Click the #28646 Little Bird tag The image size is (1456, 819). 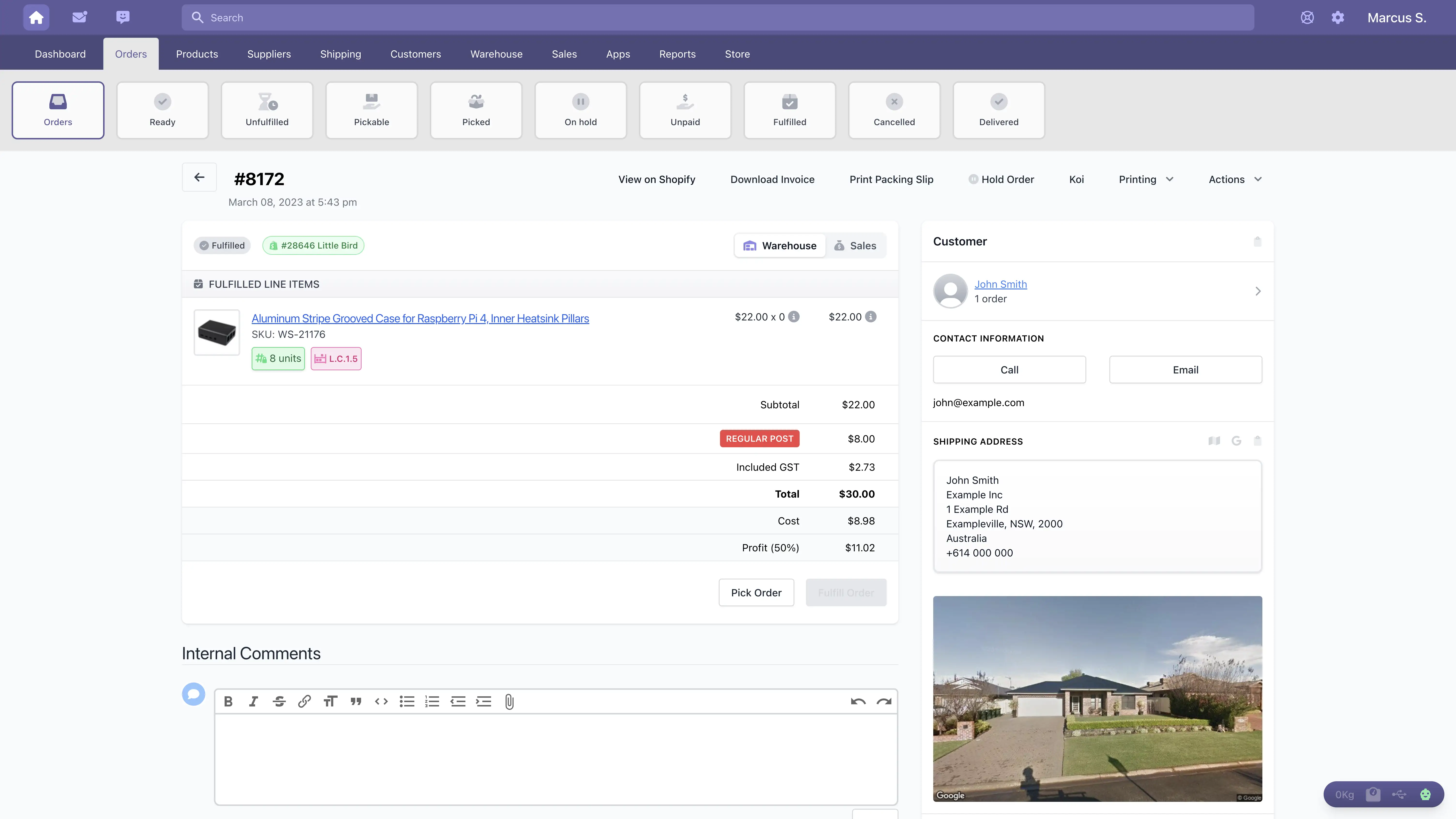pyautogui.click(x=313, y=245)
